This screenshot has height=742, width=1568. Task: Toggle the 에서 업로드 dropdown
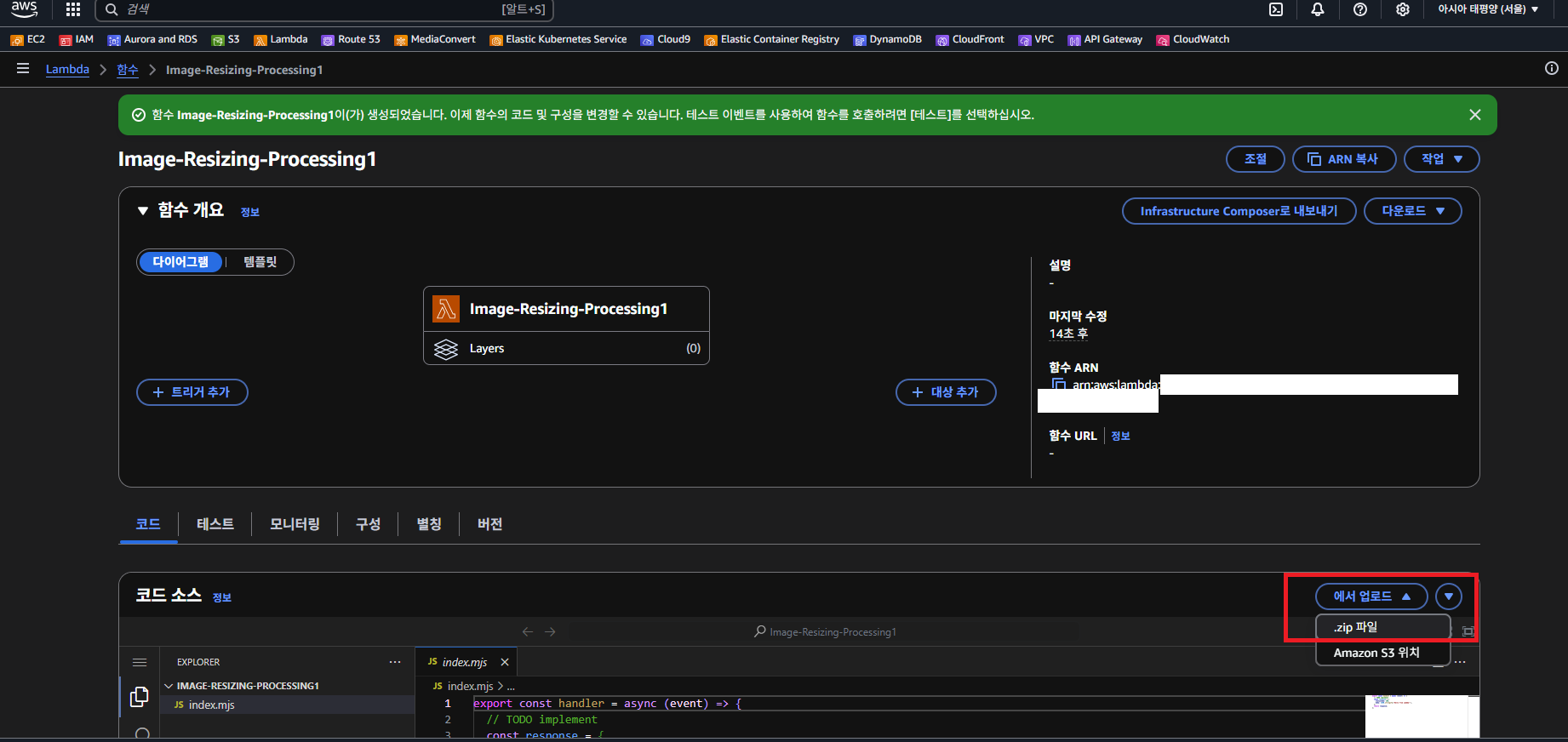(1371, 596)
